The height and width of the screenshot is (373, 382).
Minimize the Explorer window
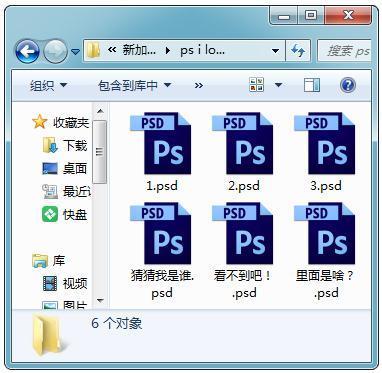click(x=284, y=15)
